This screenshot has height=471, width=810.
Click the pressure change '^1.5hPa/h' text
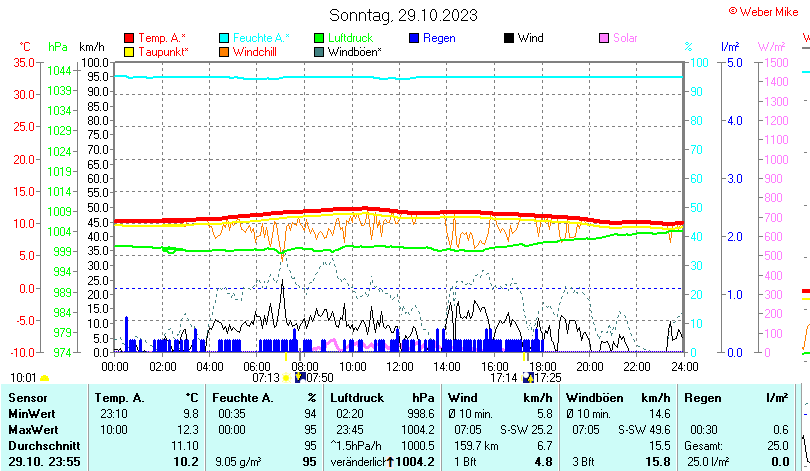point(356,446)
